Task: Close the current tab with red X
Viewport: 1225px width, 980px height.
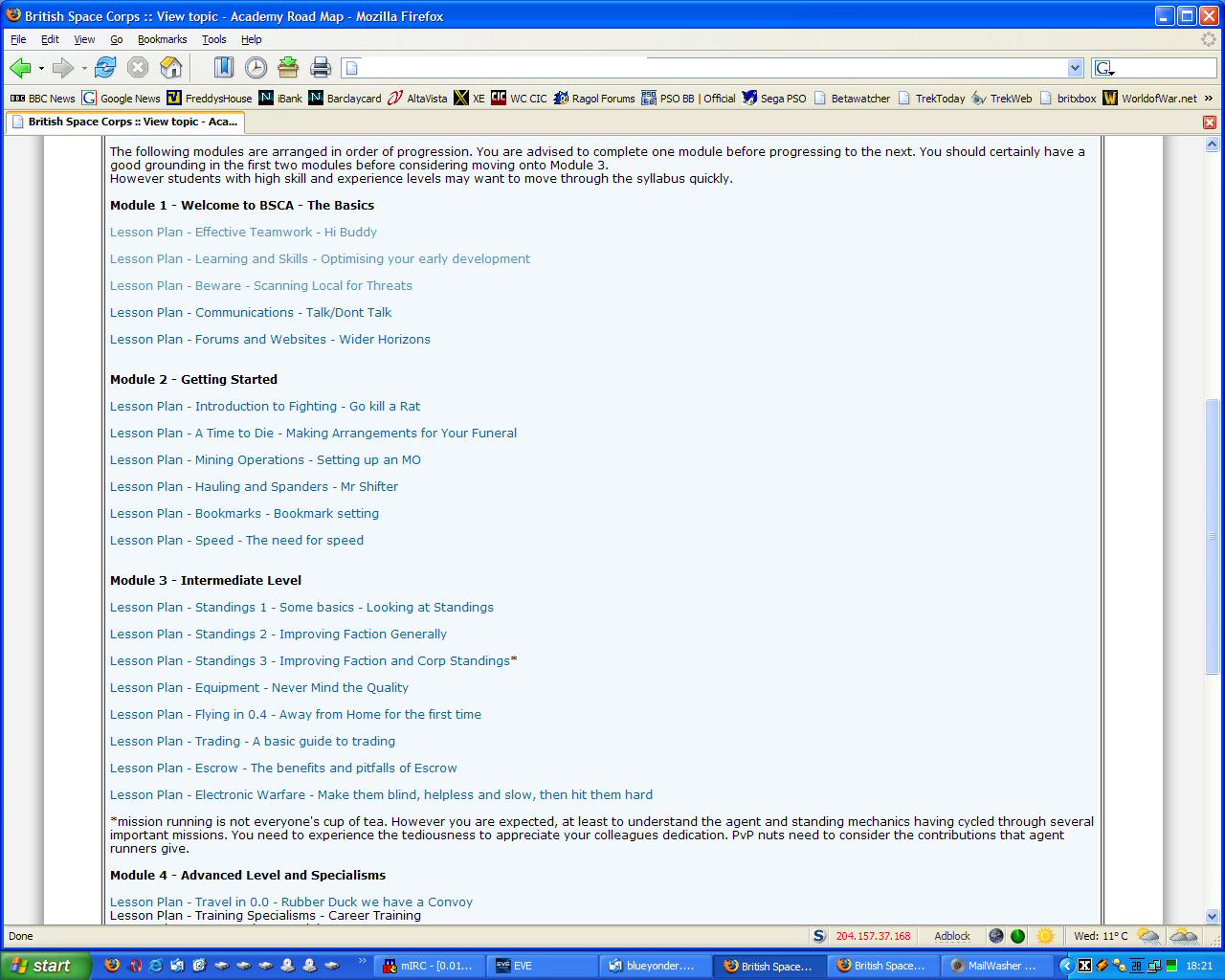Action: pyautogui.click(x=1210, y=122)
